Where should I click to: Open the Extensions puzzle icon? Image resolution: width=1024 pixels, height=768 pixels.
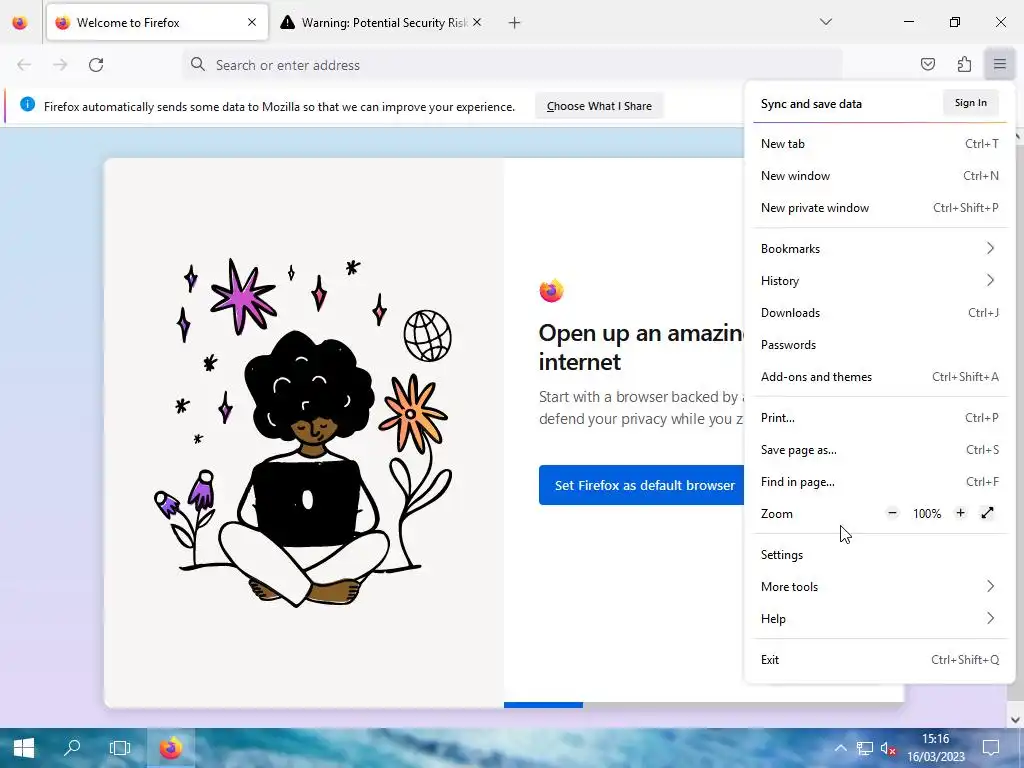tap(964, 64)
